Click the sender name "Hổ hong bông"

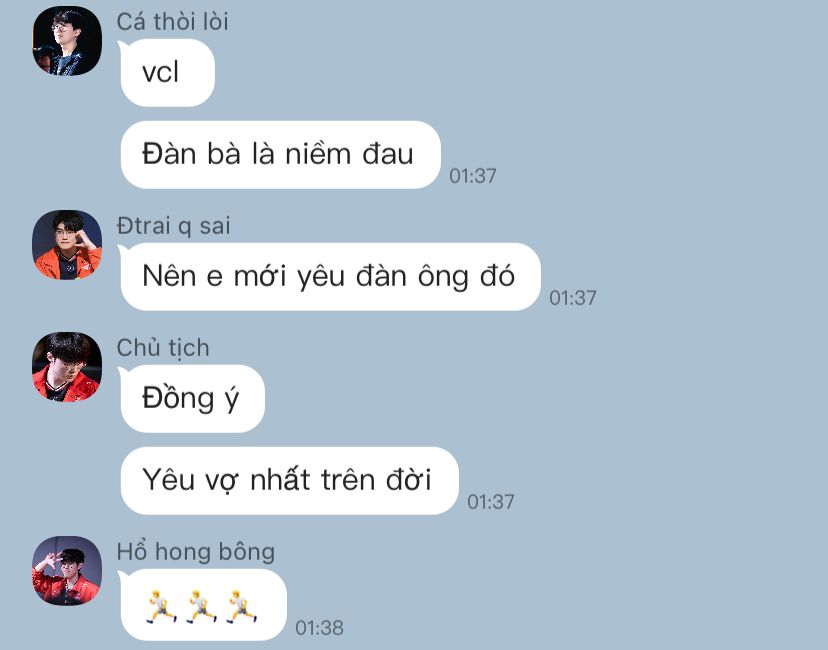195,552
